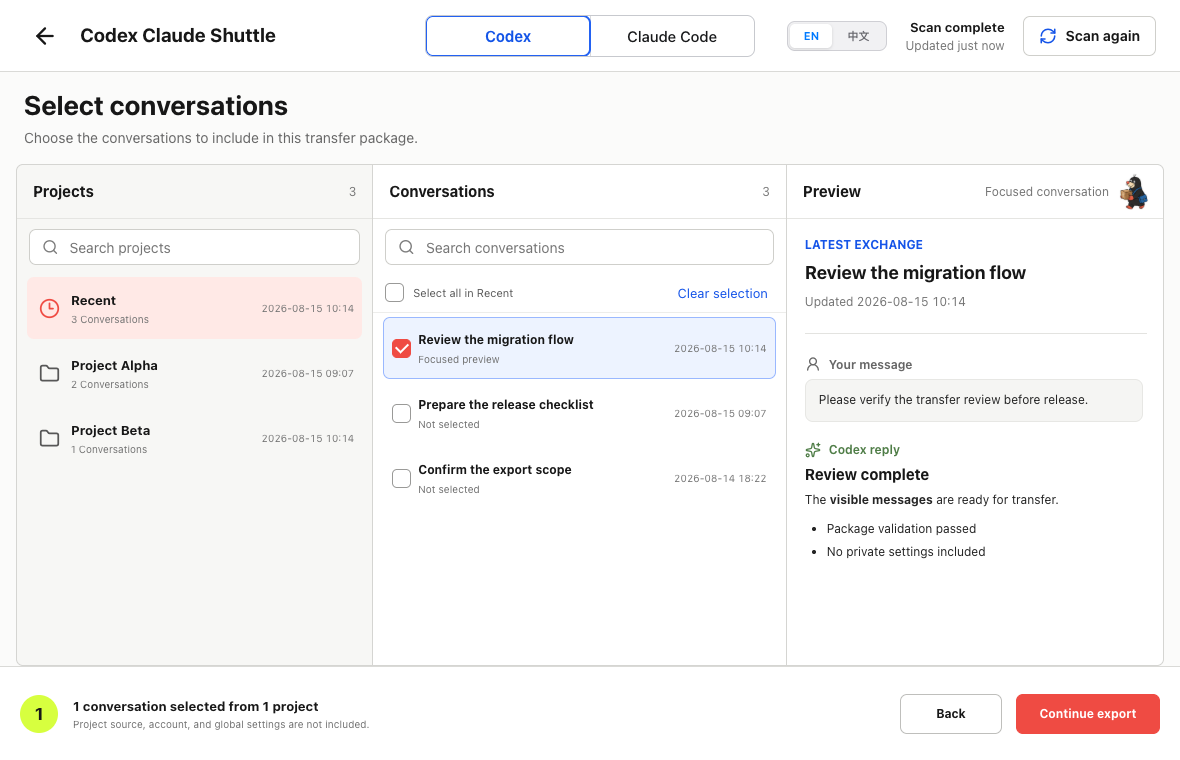Viewport: 1180px width, 760px height.
Task: Click the folder icon for Project Alpha
Action: [x=50, y=373]
